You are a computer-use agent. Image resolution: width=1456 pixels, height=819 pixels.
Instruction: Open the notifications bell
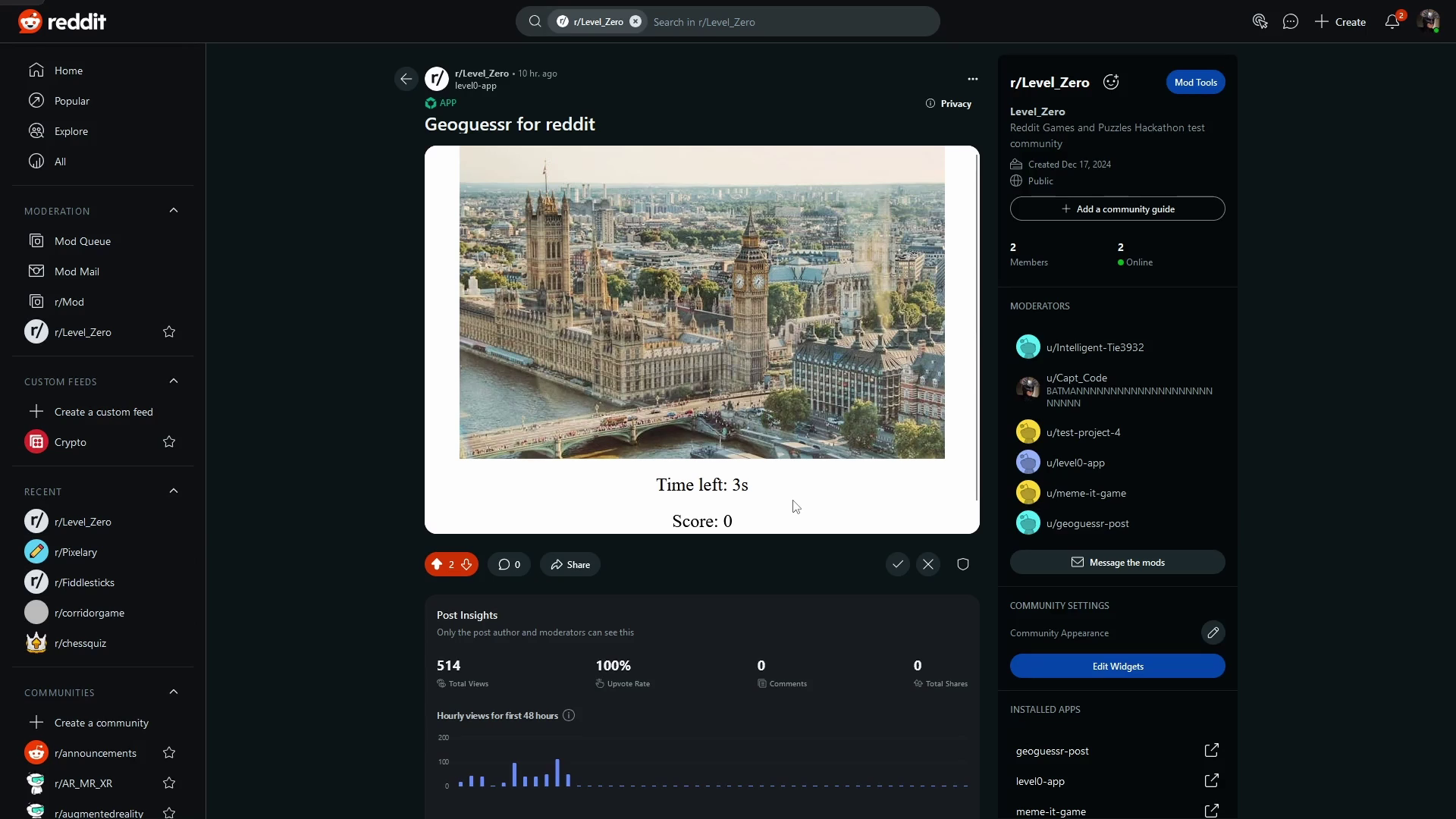click(x=1392, y=22)
